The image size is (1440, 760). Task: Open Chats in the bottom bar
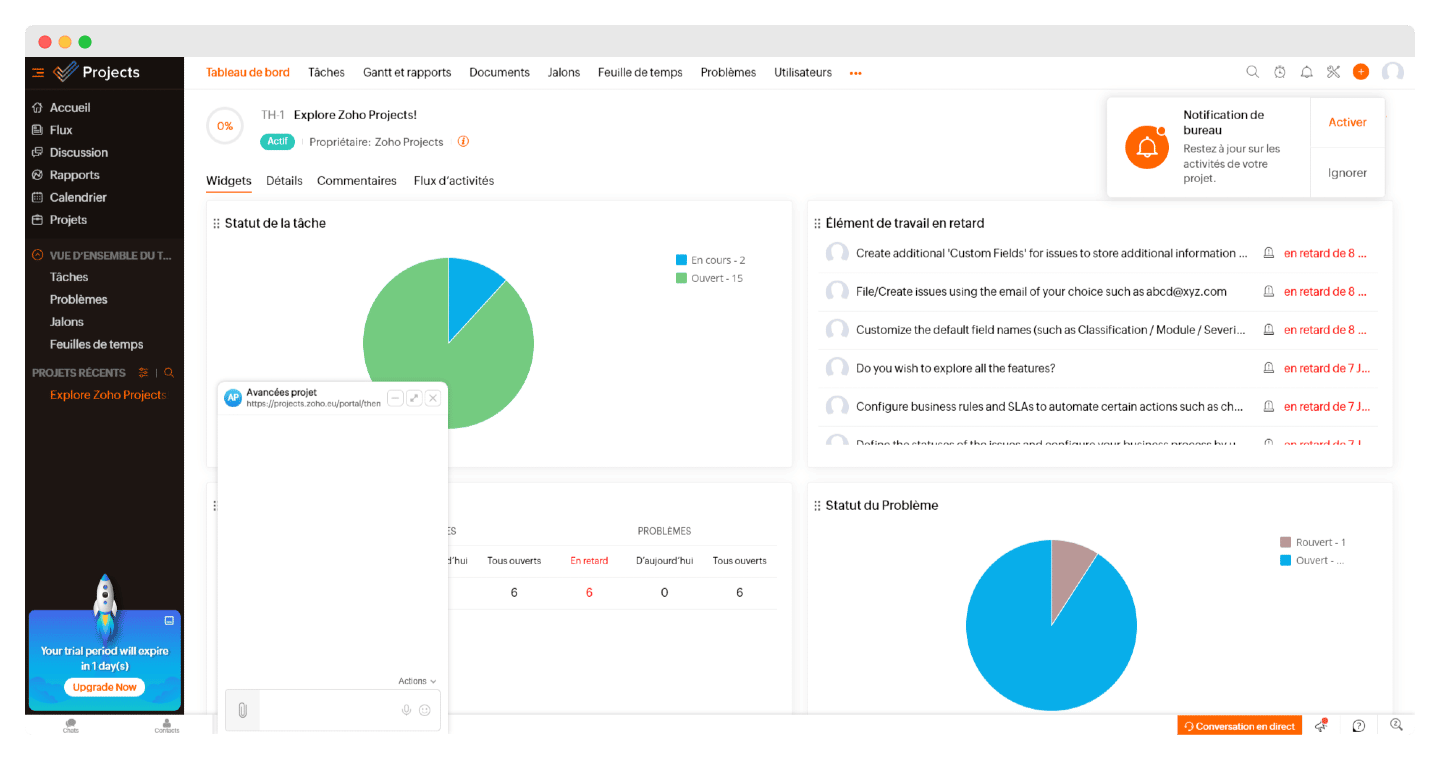pos(70,726)
